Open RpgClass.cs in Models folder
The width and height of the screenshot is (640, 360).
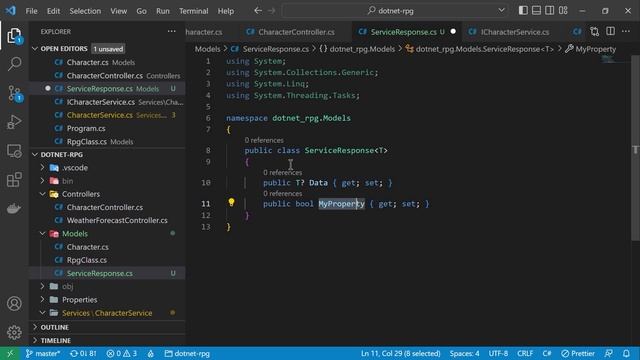(87, 260)
